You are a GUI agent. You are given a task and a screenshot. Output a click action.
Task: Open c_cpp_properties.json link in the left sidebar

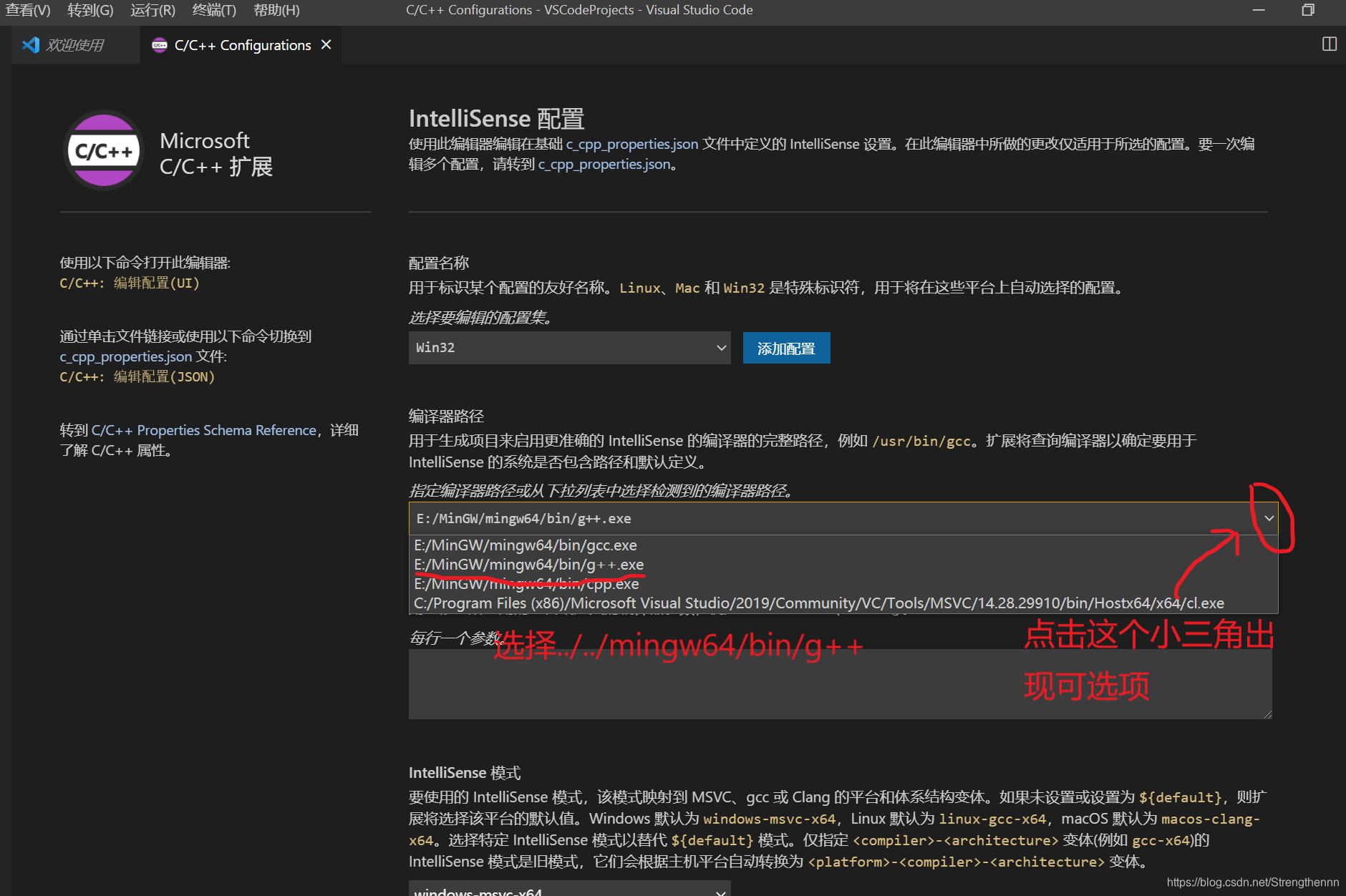pos(126,356)
